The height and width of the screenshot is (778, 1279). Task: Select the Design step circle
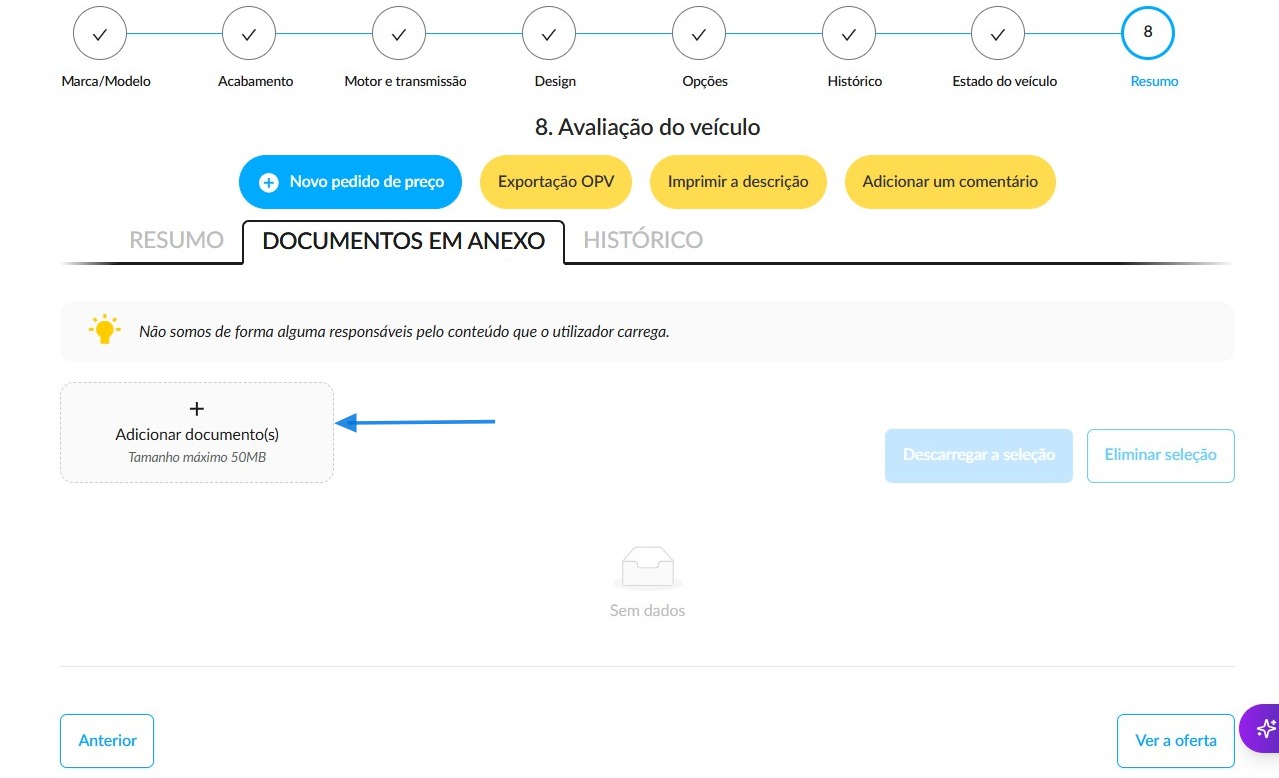click(x=549, y=33)
